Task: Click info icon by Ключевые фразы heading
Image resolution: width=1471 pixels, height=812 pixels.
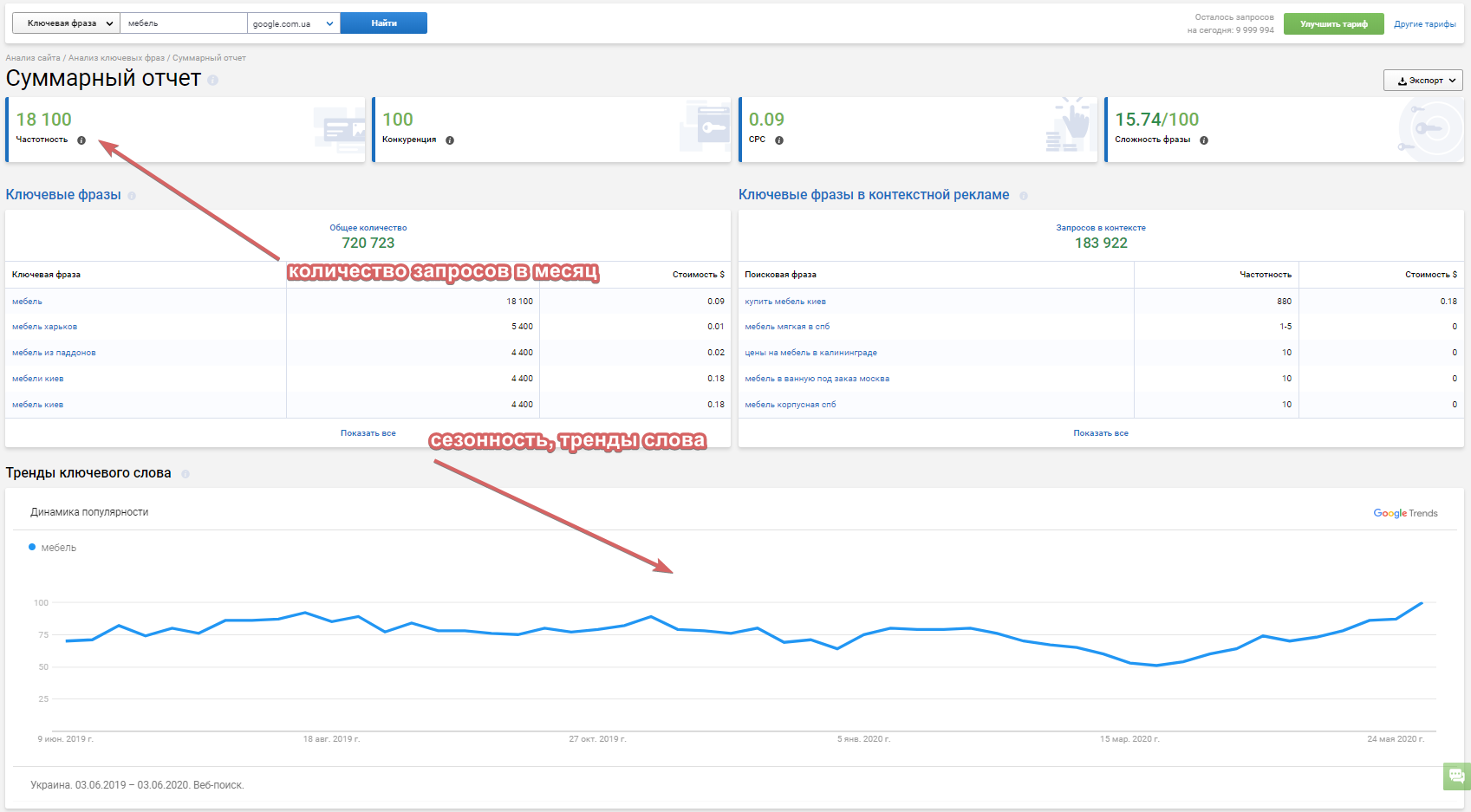Action: coord(132,196)
